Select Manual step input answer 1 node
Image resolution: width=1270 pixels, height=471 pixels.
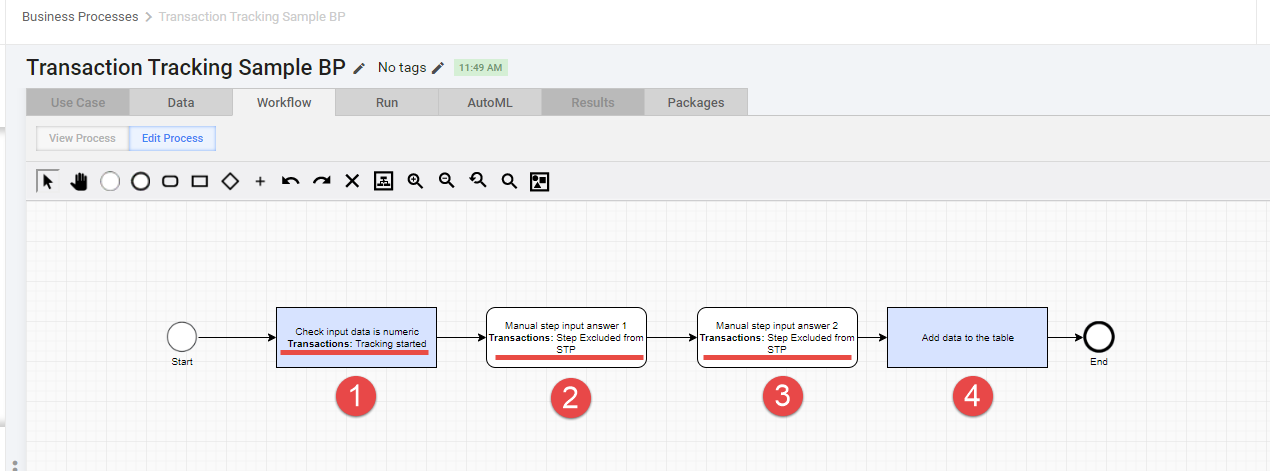pyautogui.click(x=566, y=337)
